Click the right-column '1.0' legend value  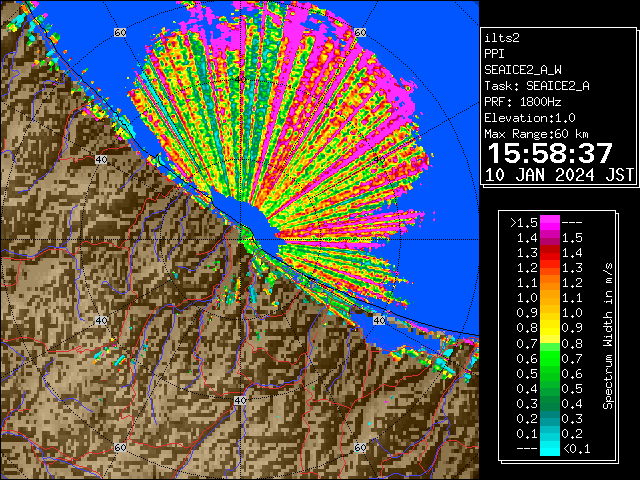coord(572,313)
